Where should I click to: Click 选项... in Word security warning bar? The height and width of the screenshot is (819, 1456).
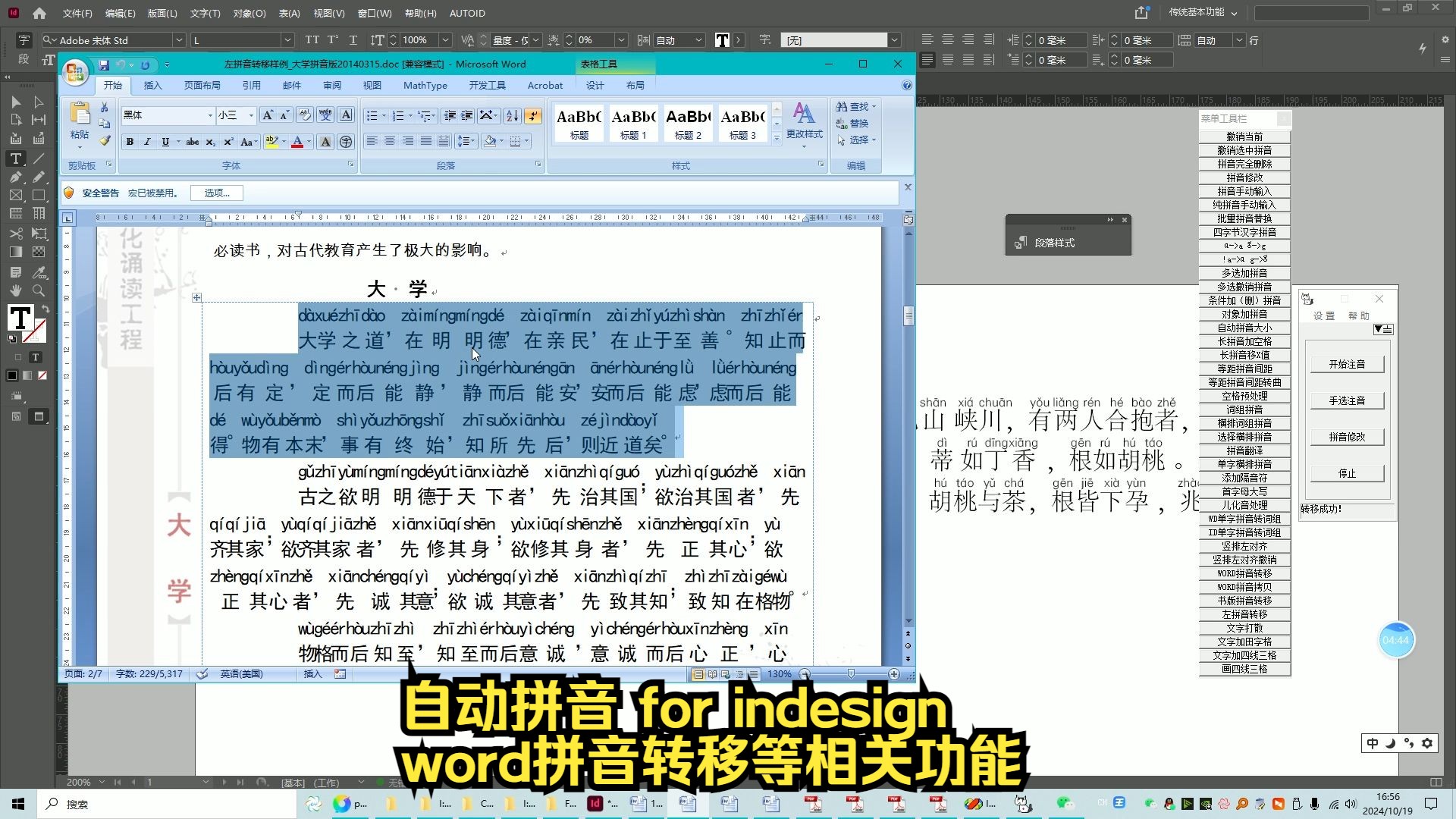[217, 193]
